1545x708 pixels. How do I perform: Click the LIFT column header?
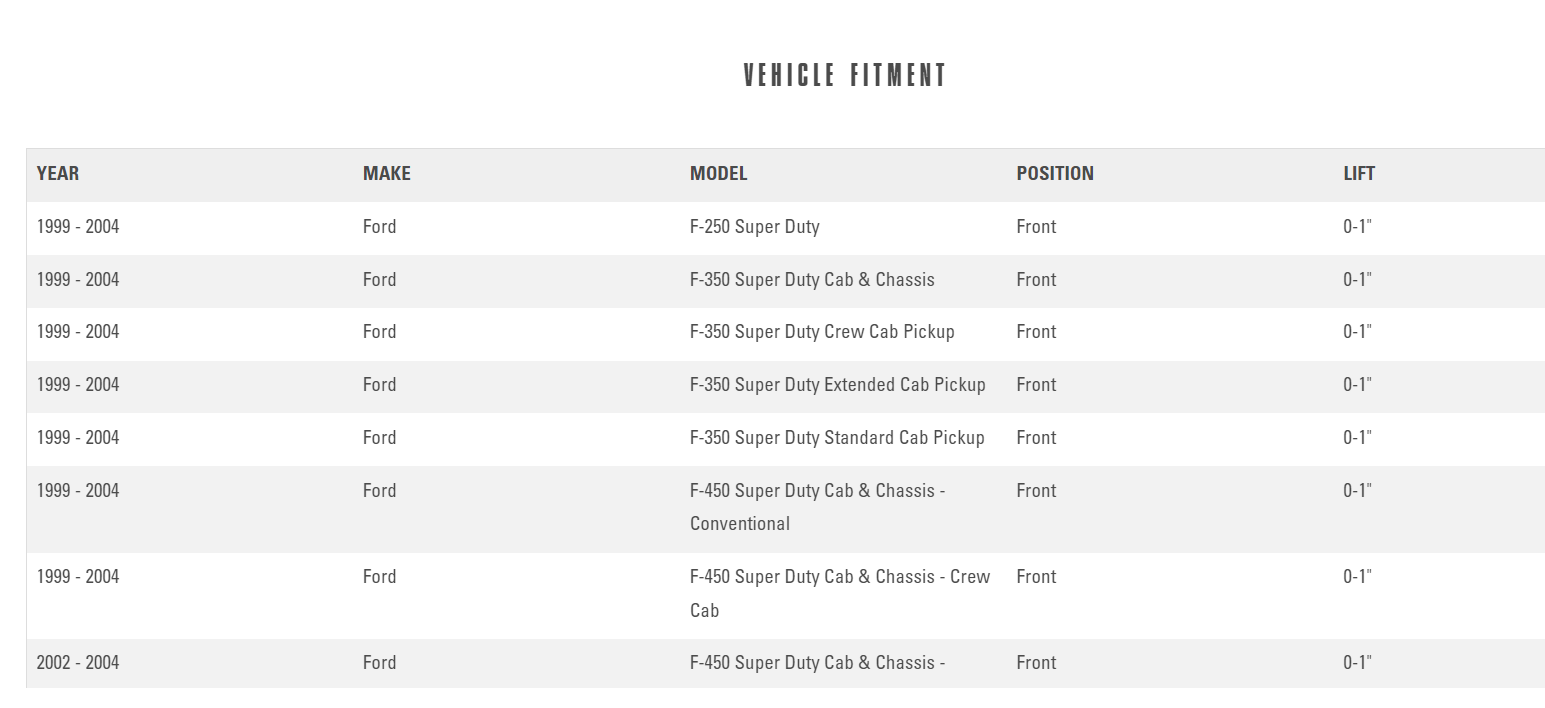pyautogui.click(x=1358, y=173)
